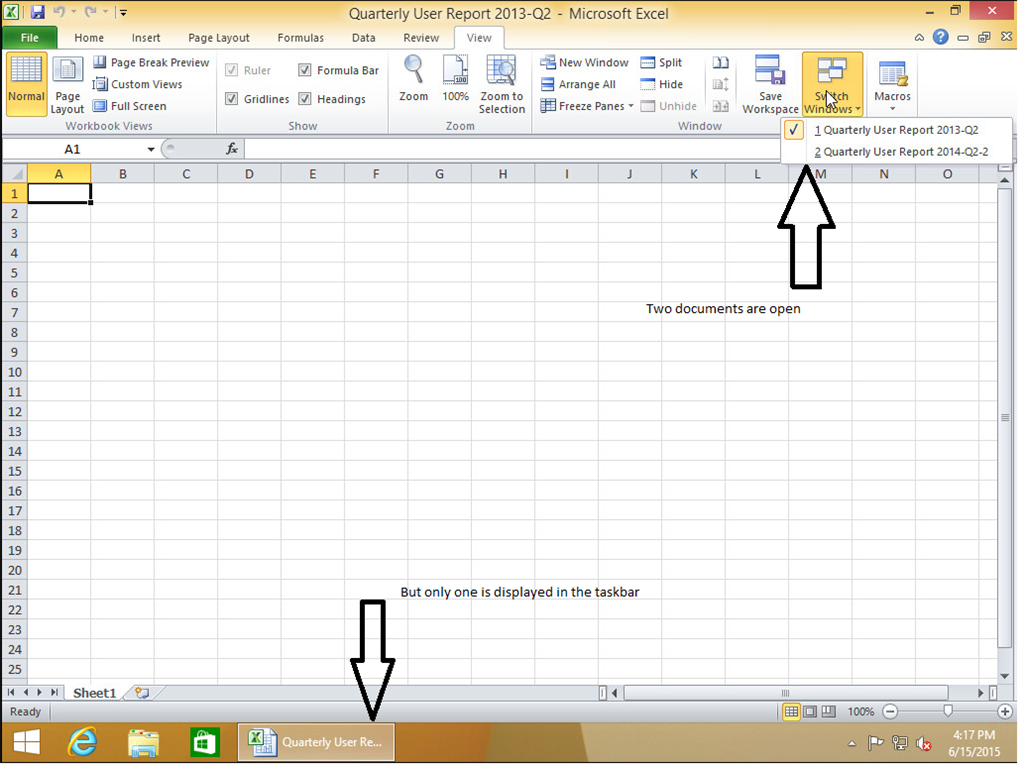The height and width of the screenshot is (766, 1024).
Task: Open Custom Views dialog
Action: (137, 84)
